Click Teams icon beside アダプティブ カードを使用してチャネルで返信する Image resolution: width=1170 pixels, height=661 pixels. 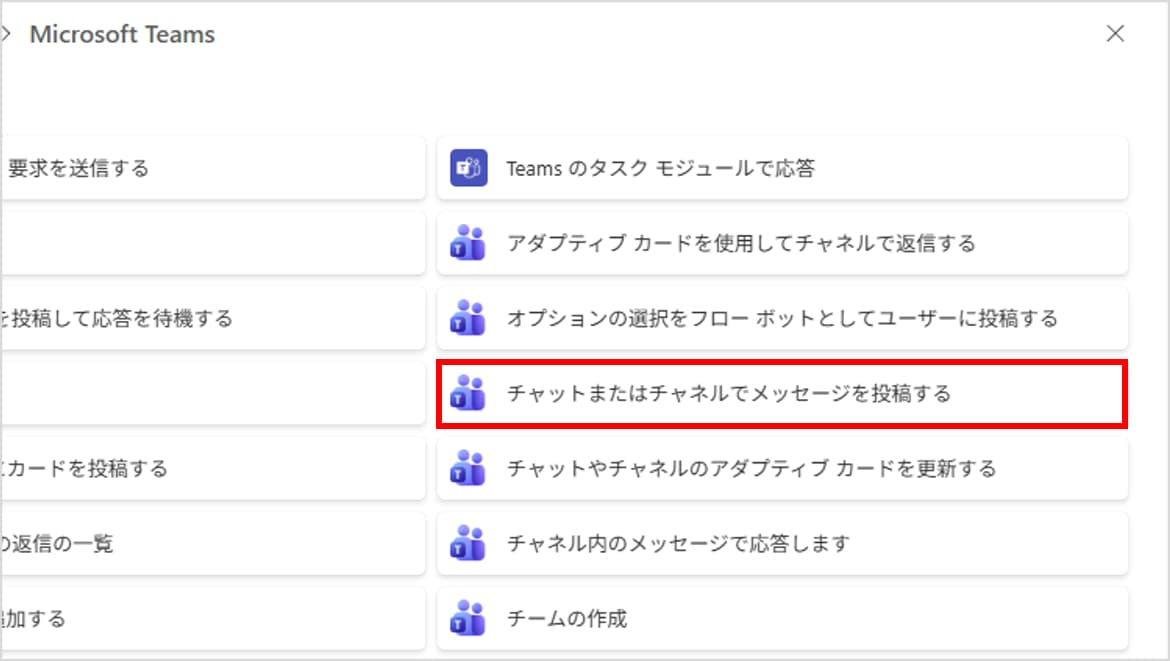(x=468, y=243)
